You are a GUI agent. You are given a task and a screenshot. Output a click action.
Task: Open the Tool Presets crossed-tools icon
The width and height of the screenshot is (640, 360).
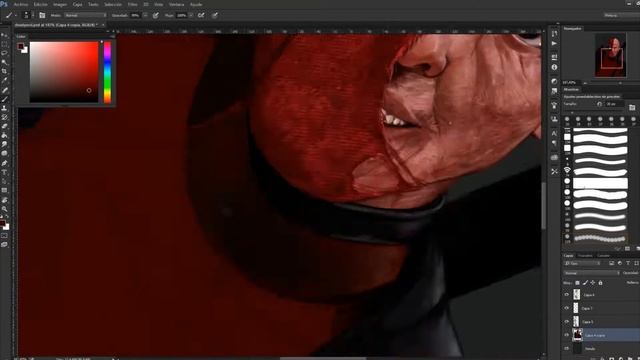[x=554, y=171]
